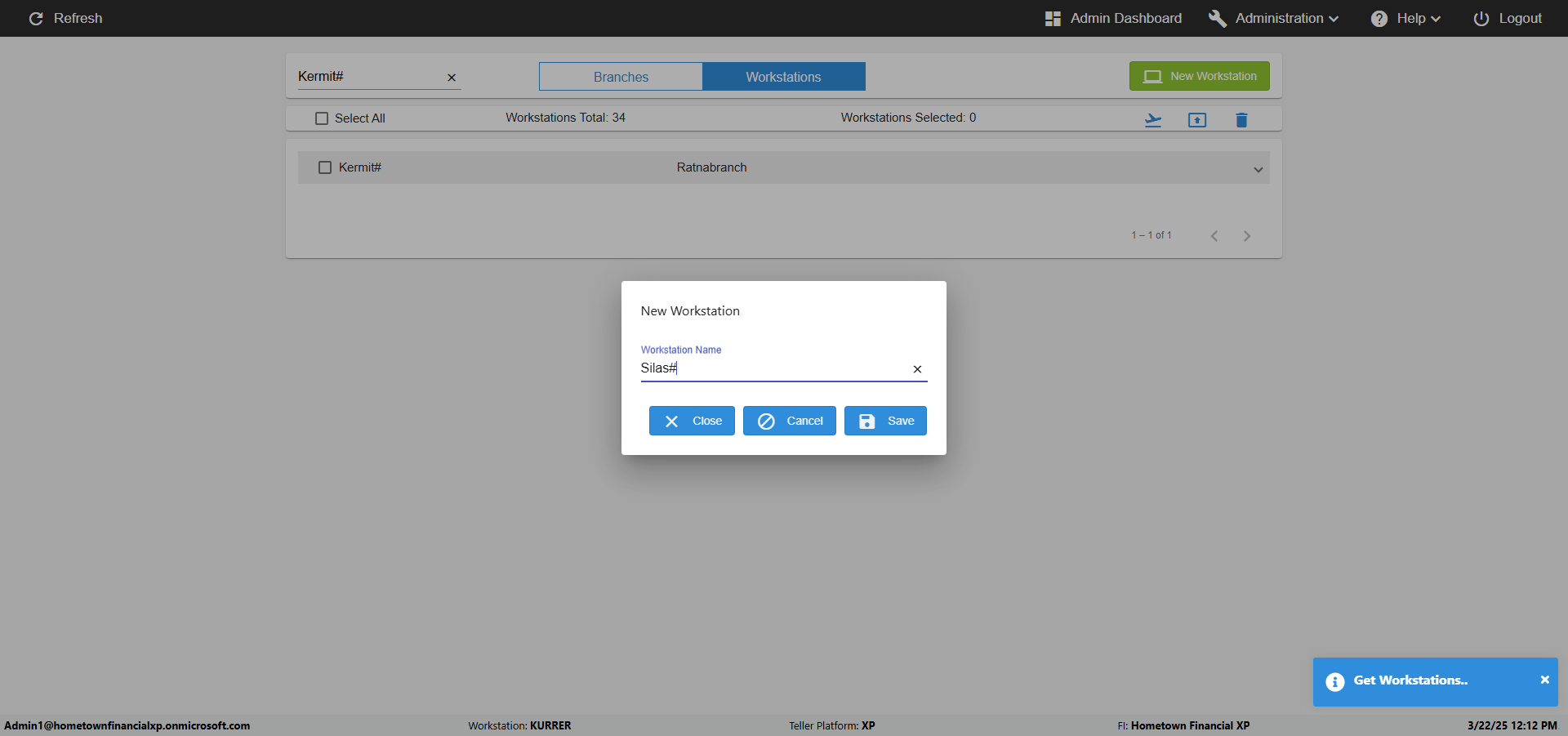The image size is (1568, 736).
Task: Clear the Workstation Name field with the X
Action: (917, 369)
